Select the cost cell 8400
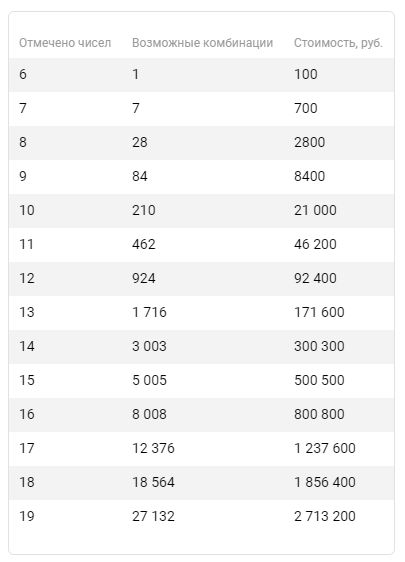405x562 pixels. (310, 176)
